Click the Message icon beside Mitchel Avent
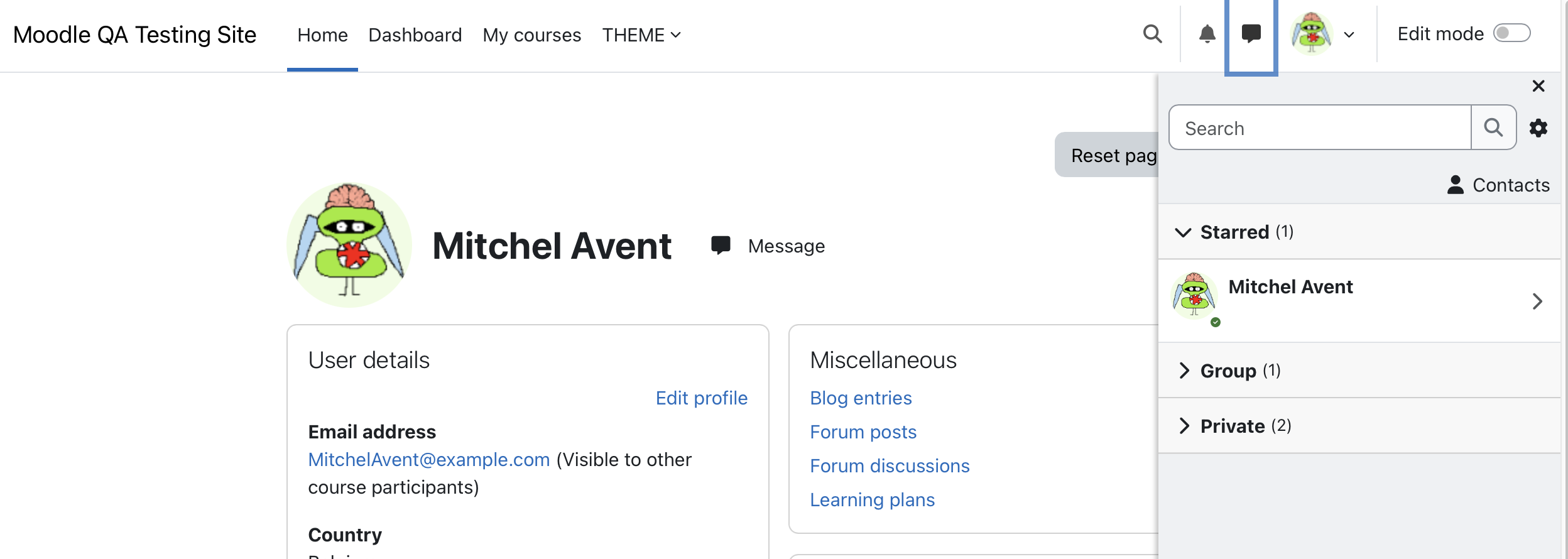 [721, 246]
